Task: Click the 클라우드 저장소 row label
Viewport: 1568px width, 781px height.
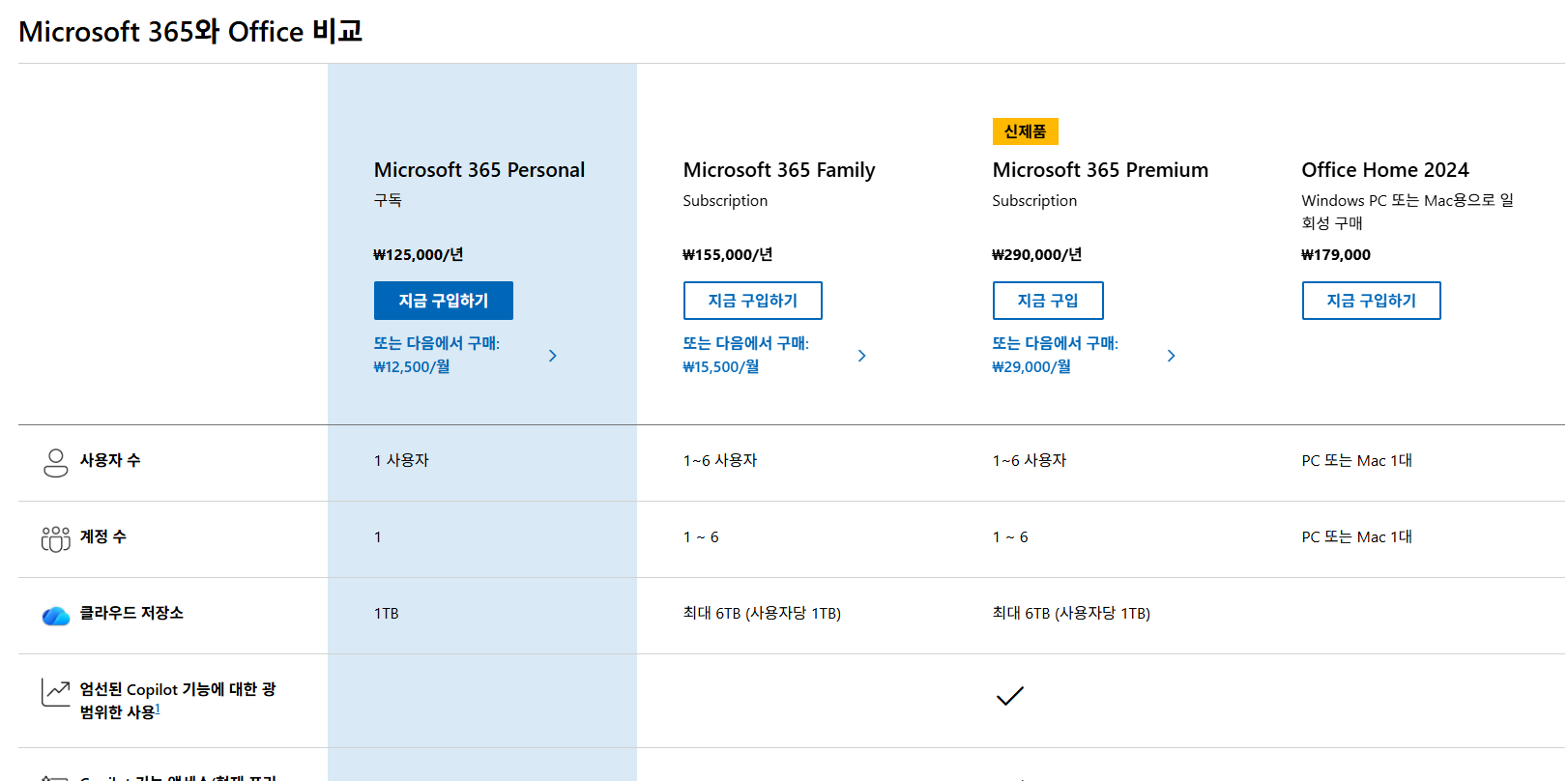Action: (131, 613)
